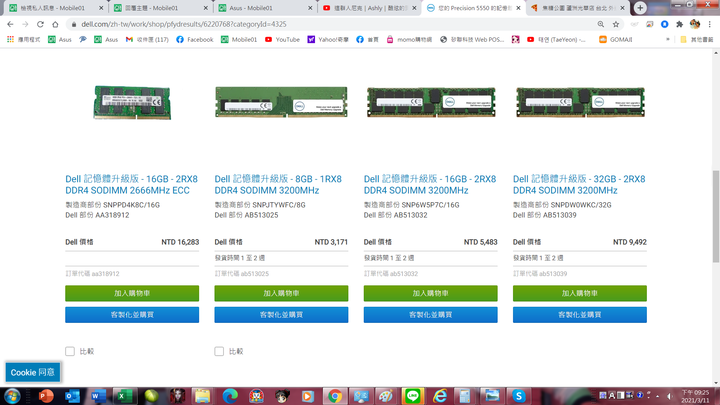The image size is (720, 405).
Task: Click the page's vertical scrollbar thumb
Action: [715, 216]
